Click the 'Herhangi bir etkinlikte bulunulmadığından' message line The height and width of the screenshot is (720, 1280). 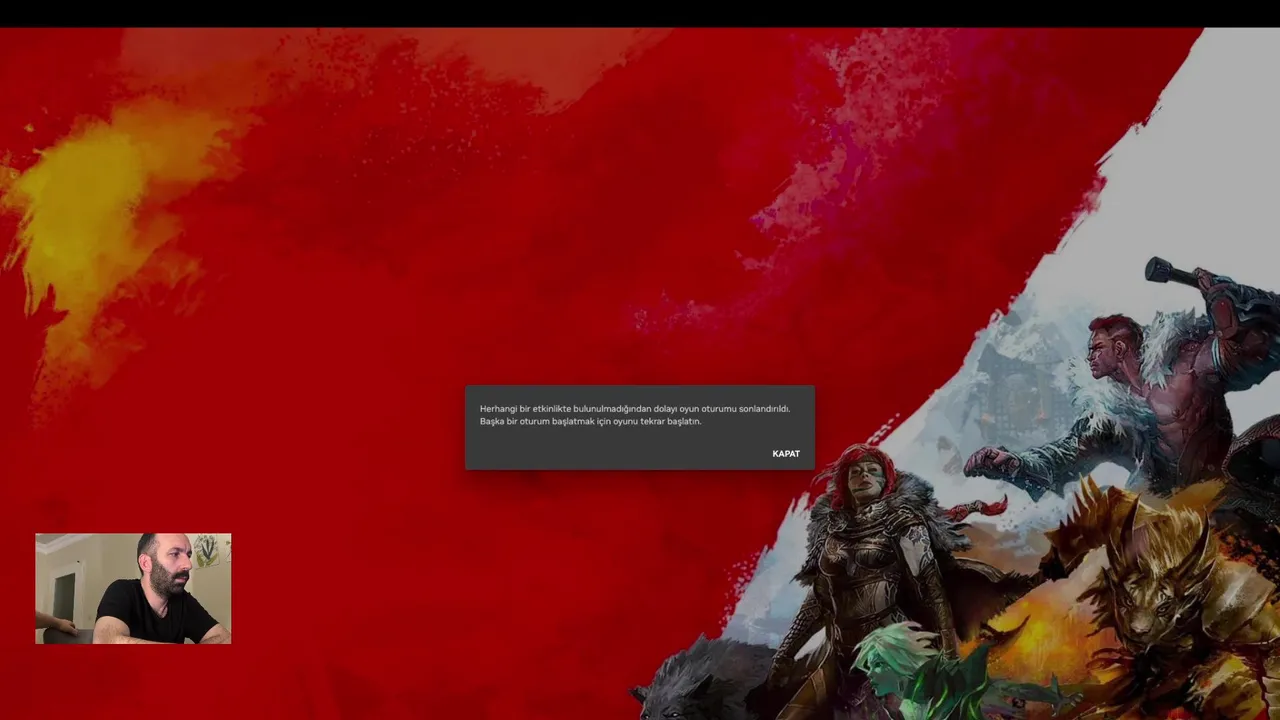[x=635, y=409]
